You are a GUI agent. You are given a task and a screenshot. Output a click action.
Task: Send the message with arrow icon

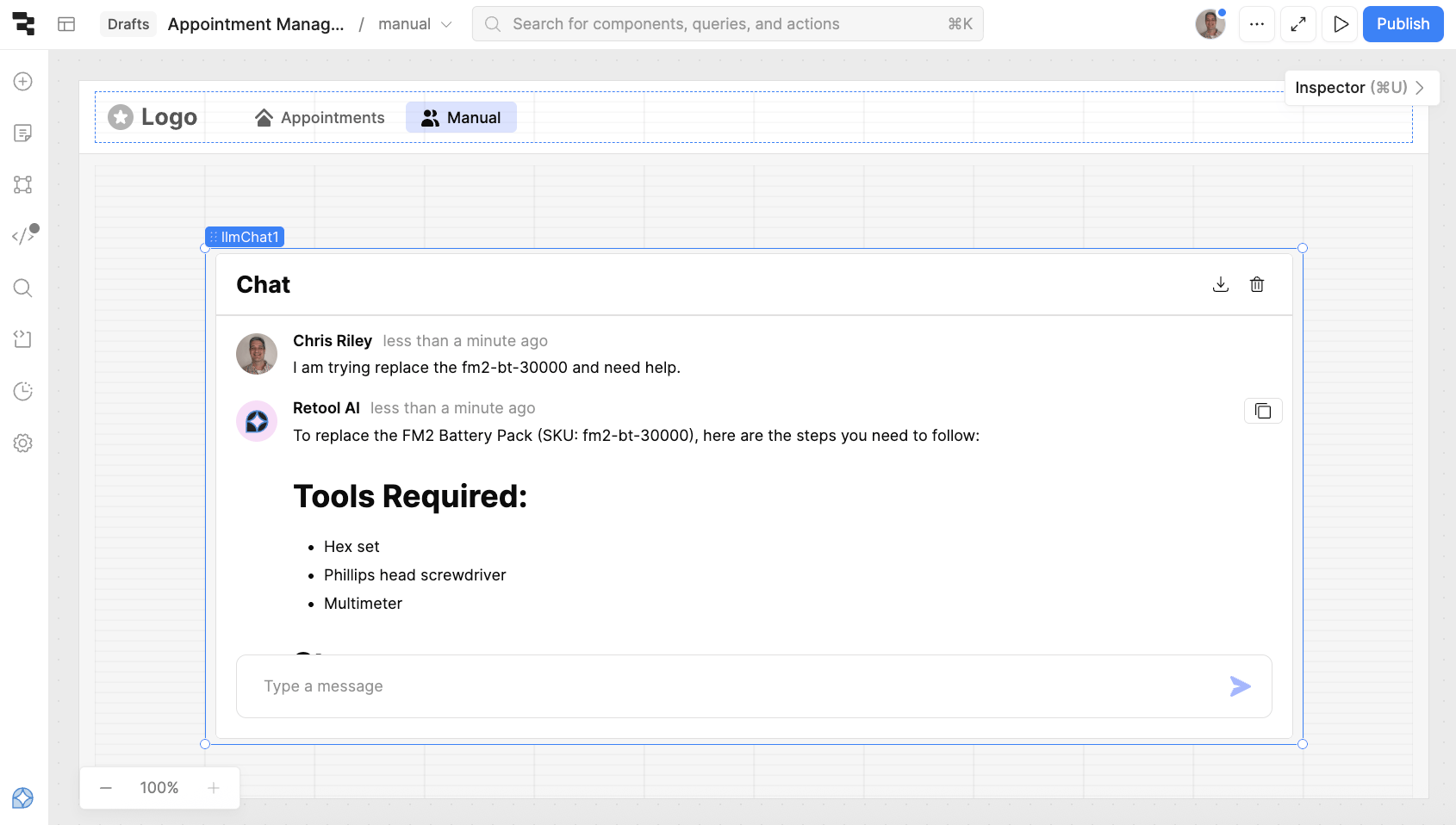click(x=1239, y=686)
